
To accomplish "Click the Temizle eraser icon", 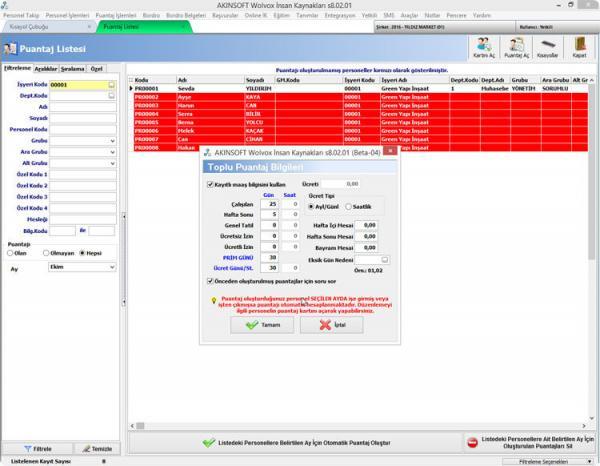I will pos(86,448).
